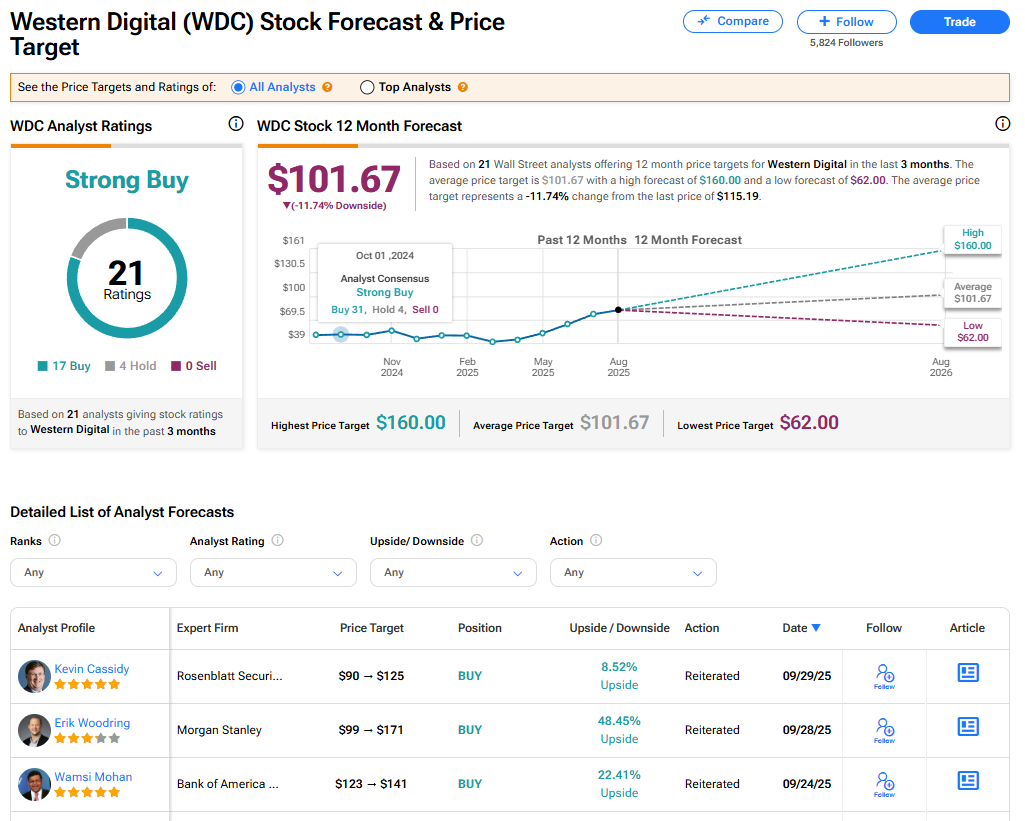Click the Average $101.67 forecast label
Viewport: 1025px width, 821px height.
973,292
